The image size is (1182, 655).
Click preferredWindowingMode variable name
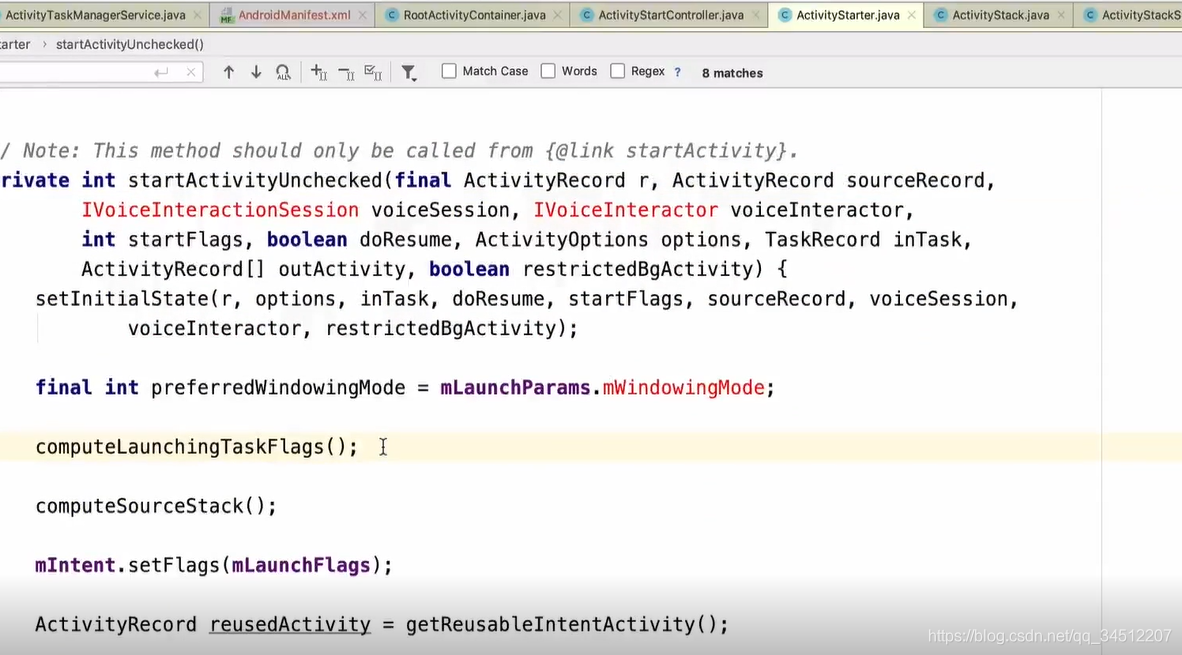(278, 388)
